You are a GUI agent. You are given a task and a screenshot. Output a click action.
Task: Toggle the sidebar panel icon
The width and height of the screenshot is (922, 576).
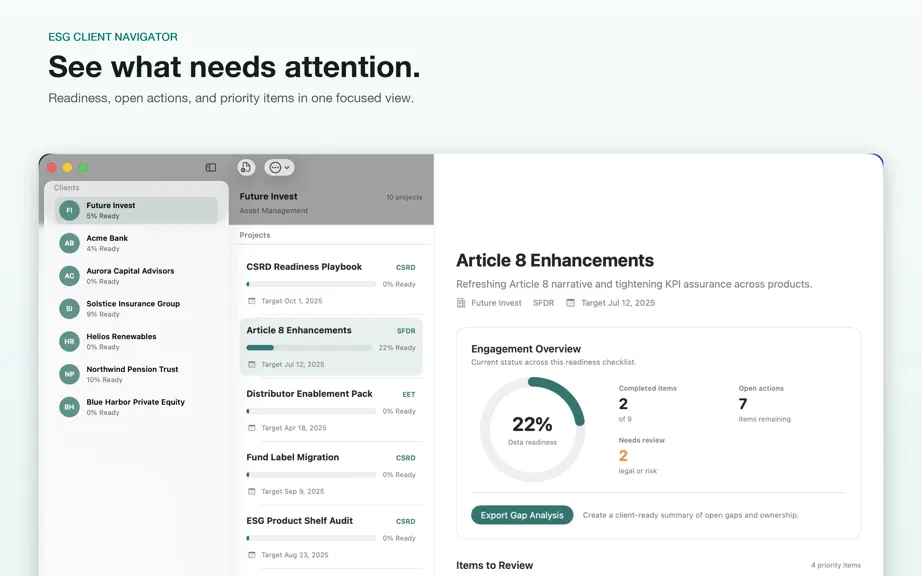211,168
